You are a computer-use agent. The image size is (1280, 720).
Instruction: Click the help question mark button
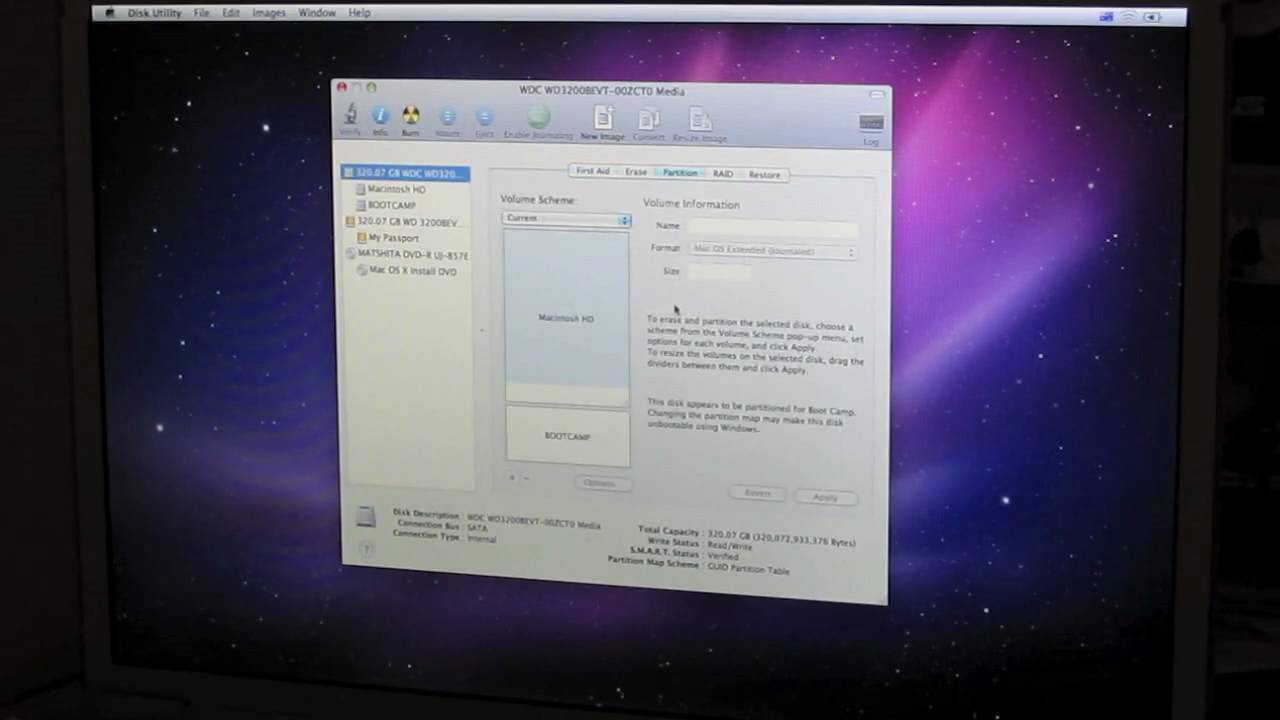(x=365, y=549)
